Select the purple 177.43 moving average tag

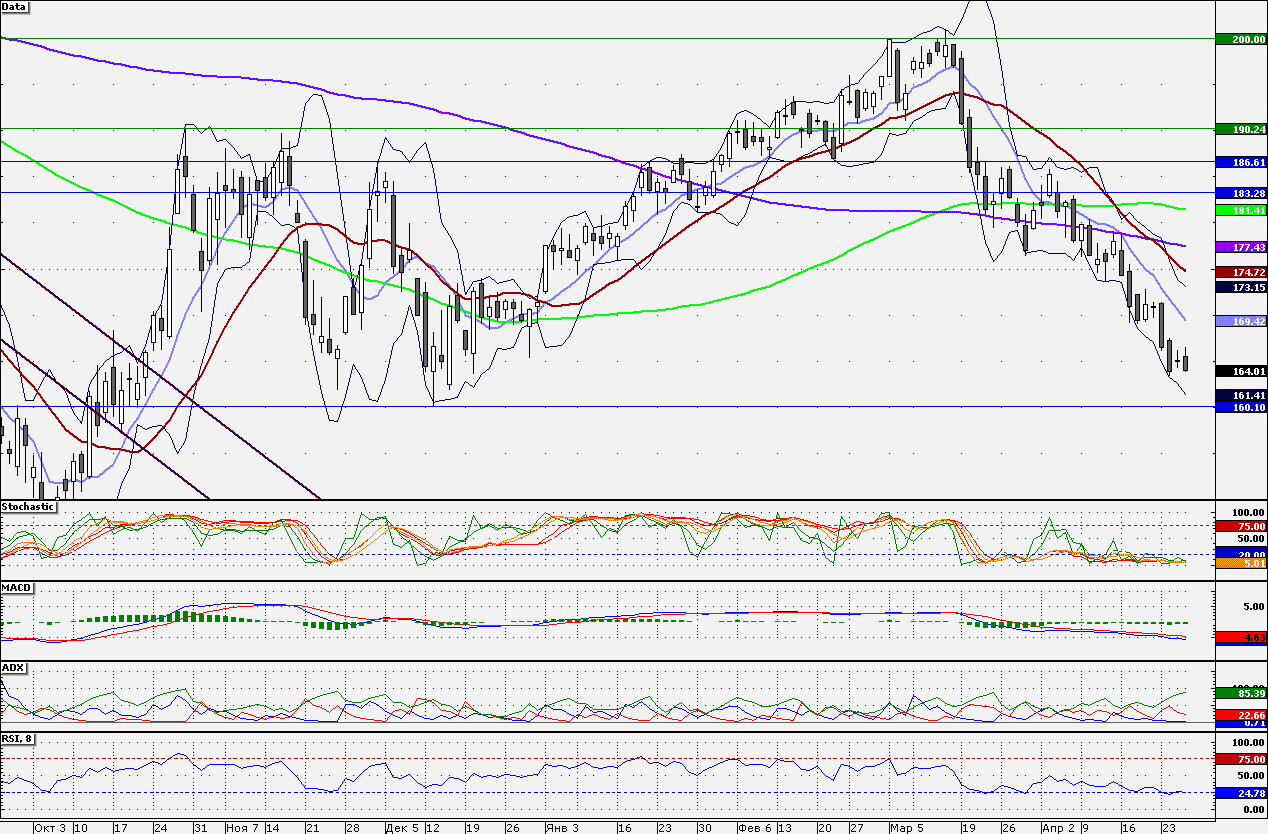pyautogui.click(x=1240, y=246)
